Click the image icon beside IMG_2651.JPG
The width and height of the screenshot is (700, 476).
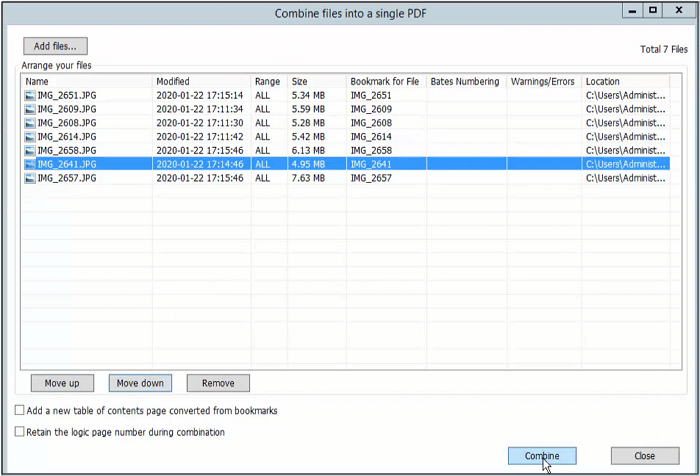tap(30, 95)
